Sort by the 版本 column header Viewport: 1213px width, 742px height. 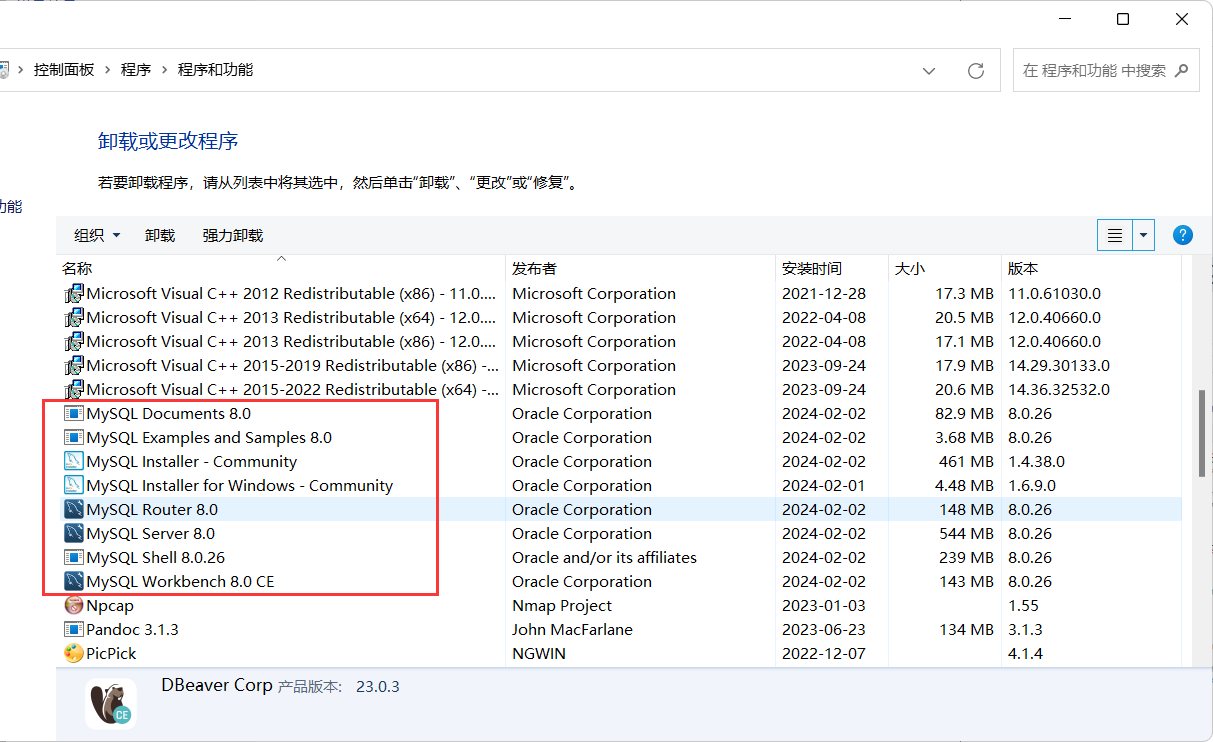1023,268
